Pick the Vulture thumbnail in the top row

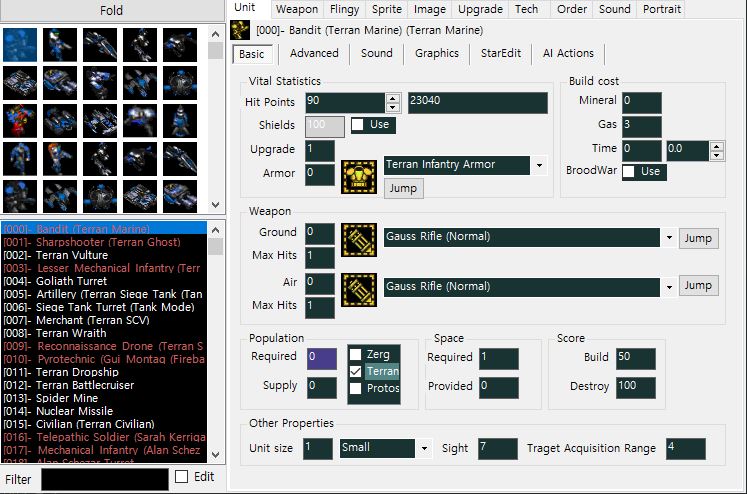click(x=100, y=45)
